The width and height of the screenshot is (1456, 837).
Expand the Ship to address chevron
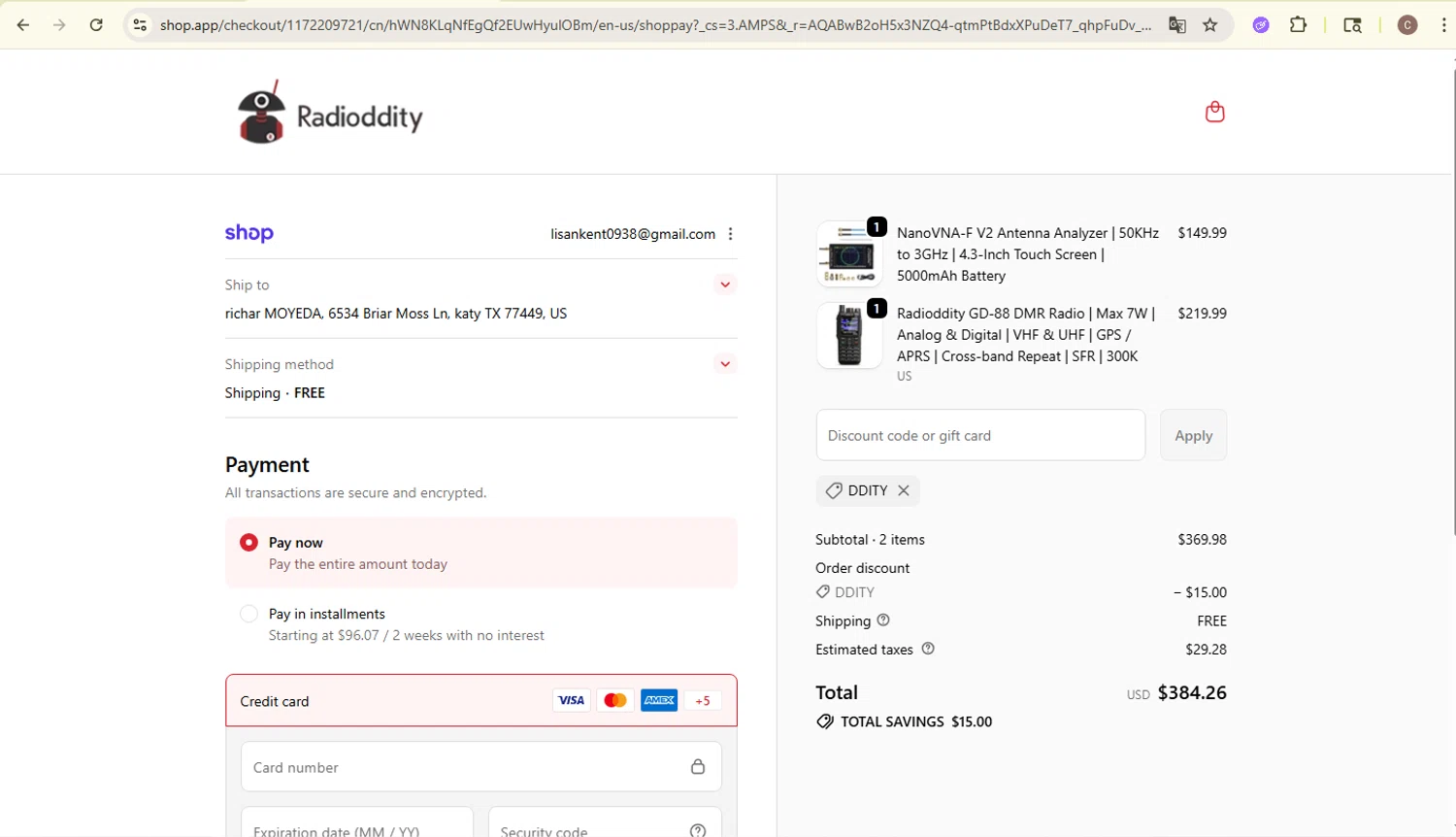[x=725, y=285]
